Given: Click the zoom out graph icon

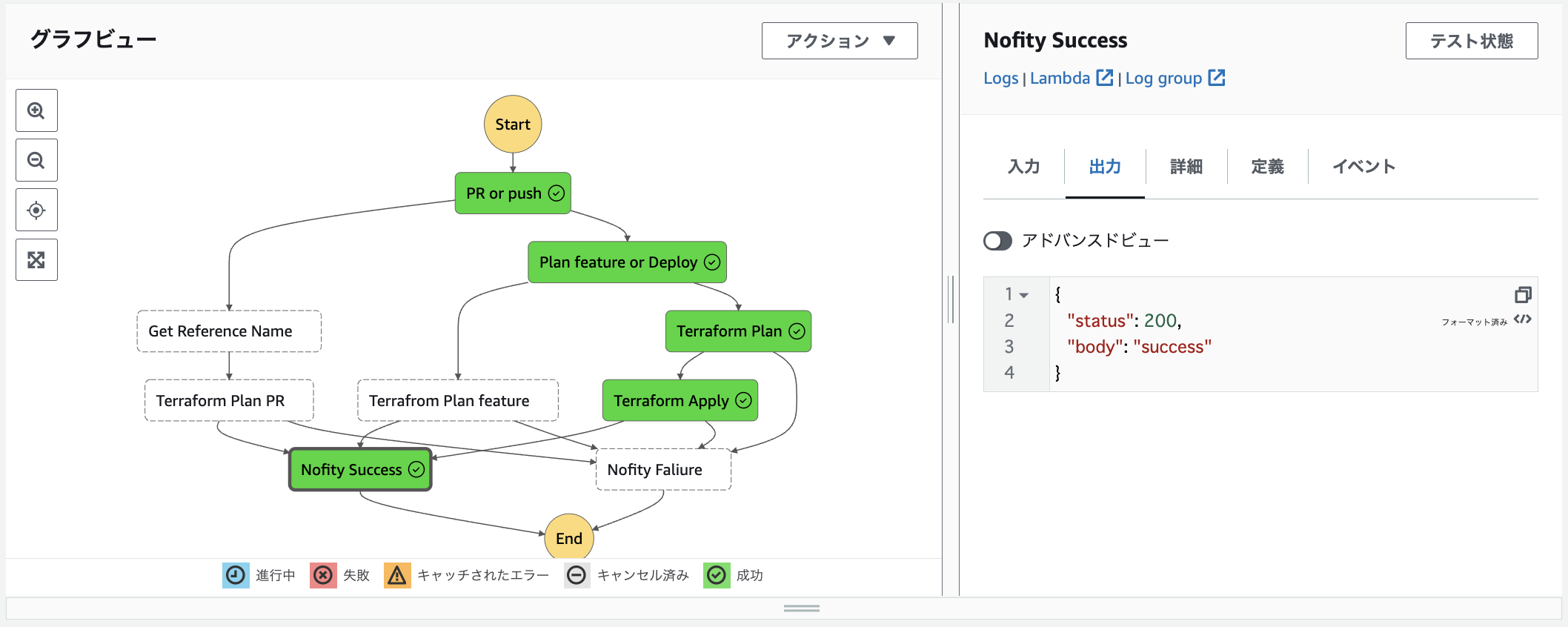Looking at the screenshot, I should pos(36,160).
